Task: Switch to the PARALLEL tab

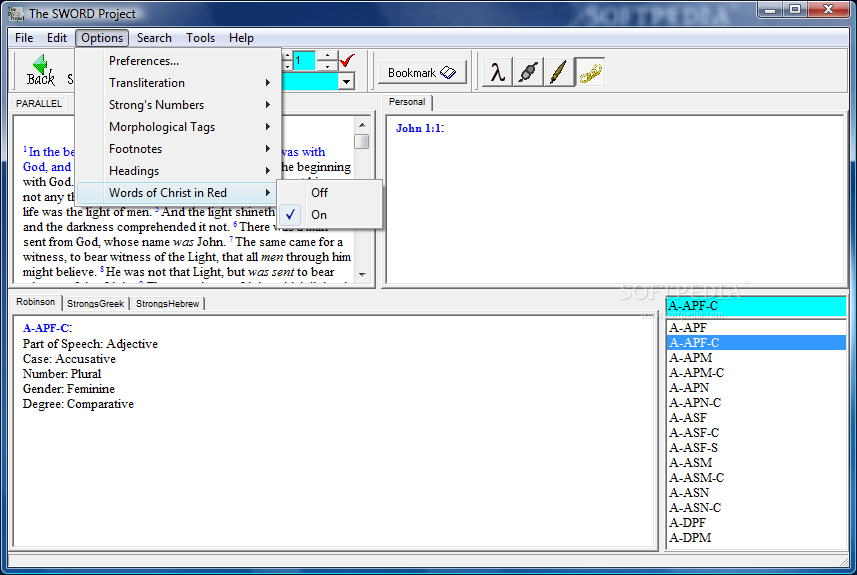Action: pyautogui.click(x=39, y=103)
